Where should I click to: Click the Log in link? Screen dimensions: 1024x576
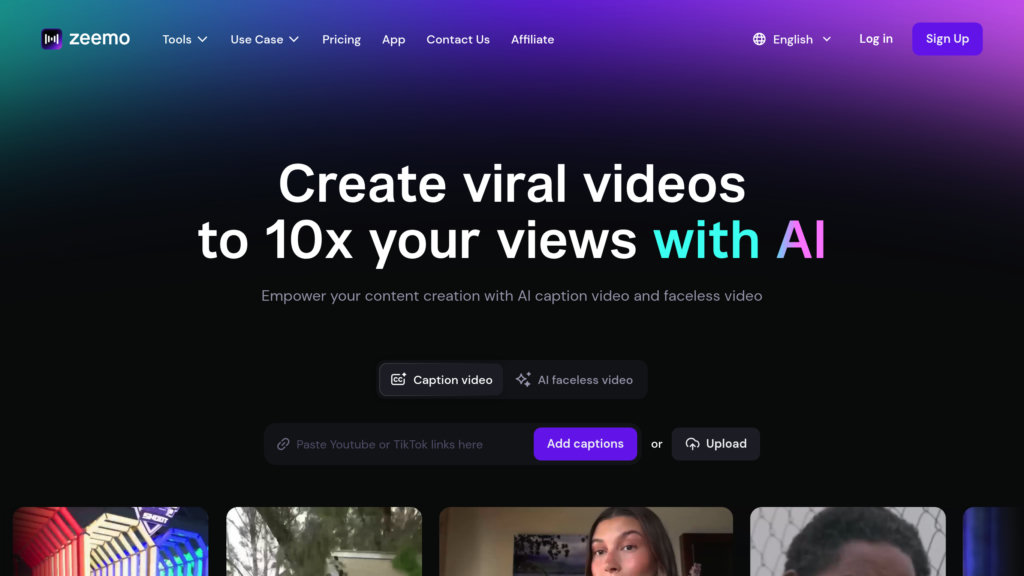[x=876, y=39]
